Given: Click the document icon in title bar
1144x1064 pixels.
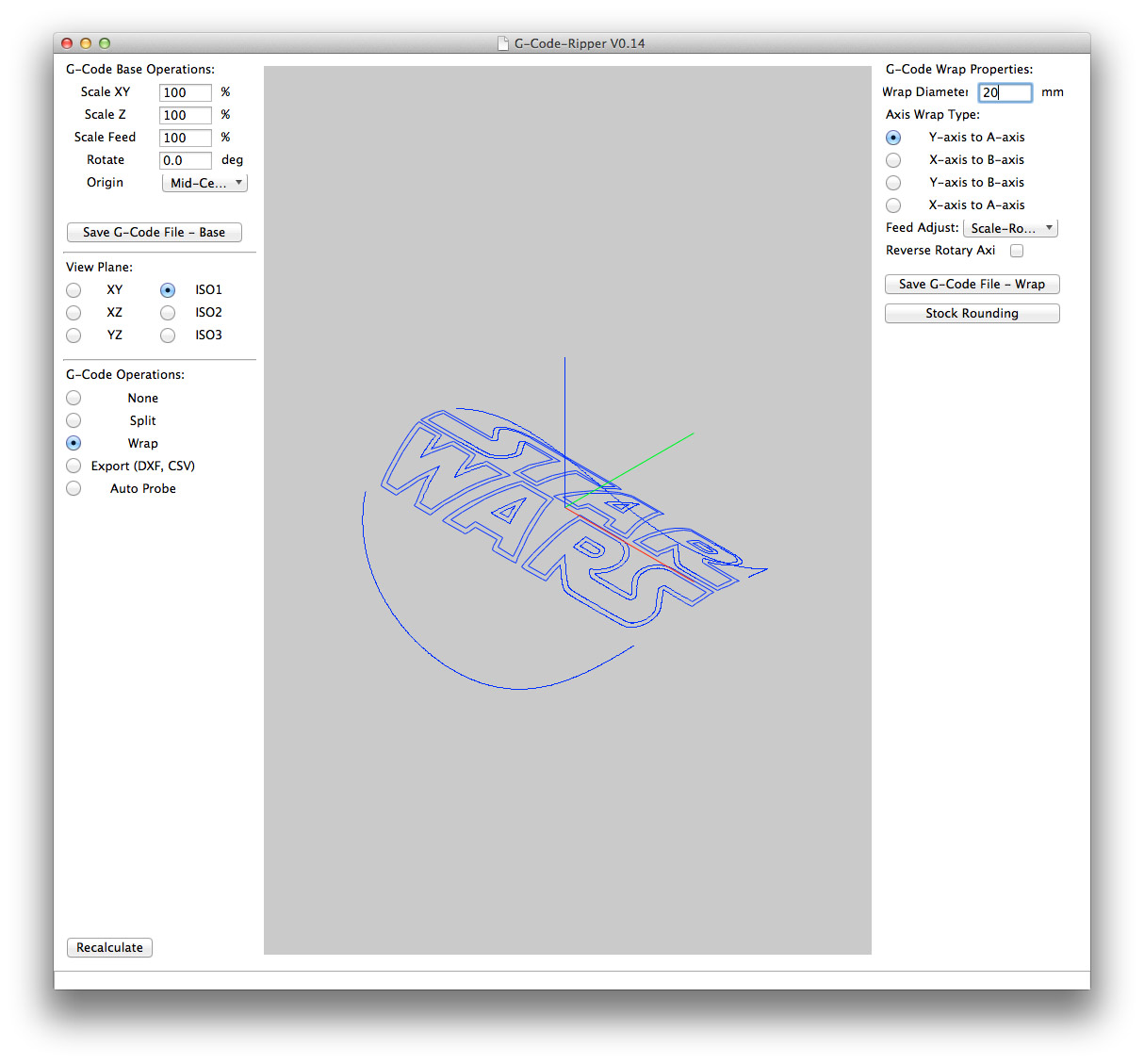Looking at the screenshot, I should 503,43.
